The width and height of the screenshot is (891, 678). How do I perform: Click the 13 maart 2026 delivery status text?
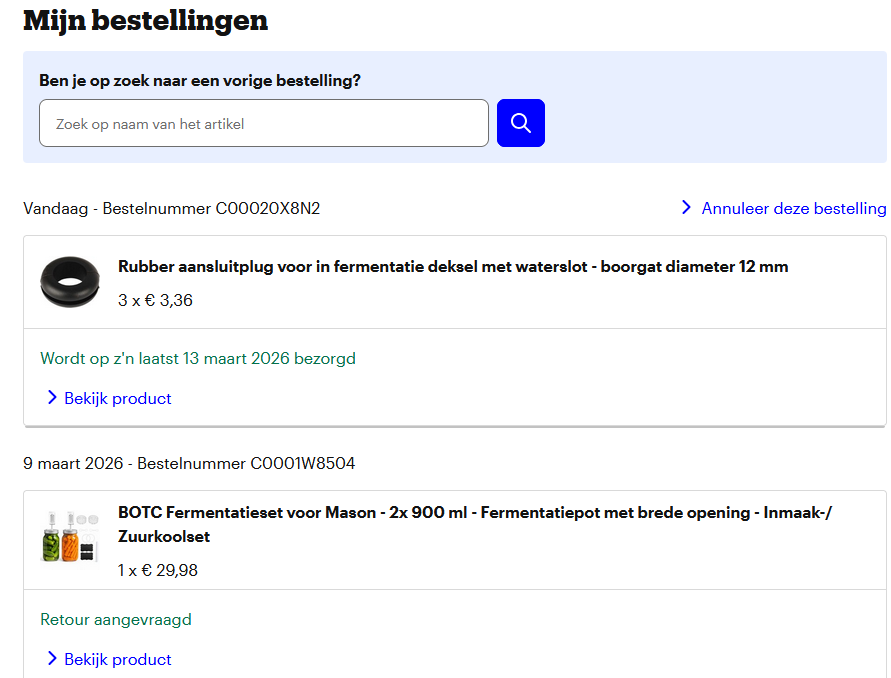point(197,358)
